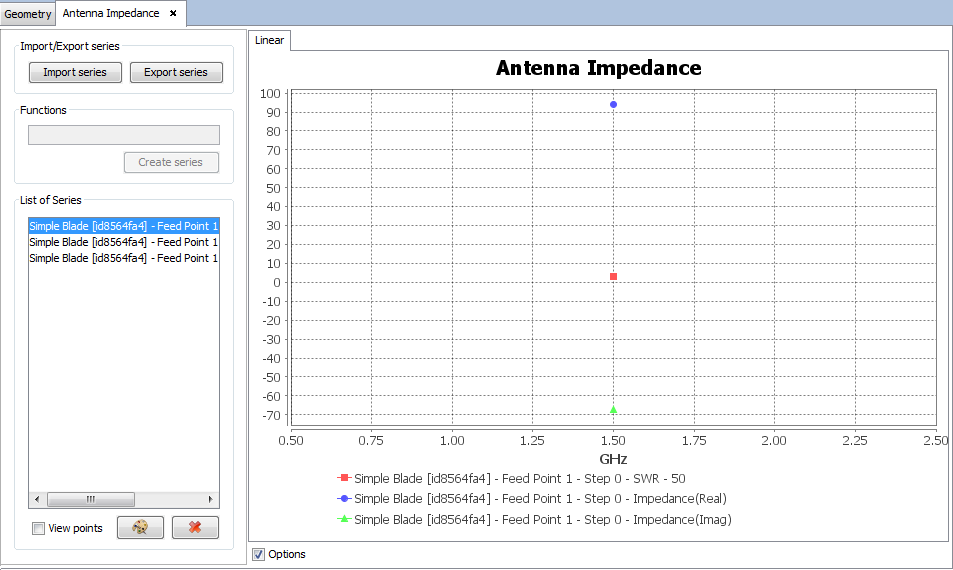Click the Functions input field

tap(124, 135)
